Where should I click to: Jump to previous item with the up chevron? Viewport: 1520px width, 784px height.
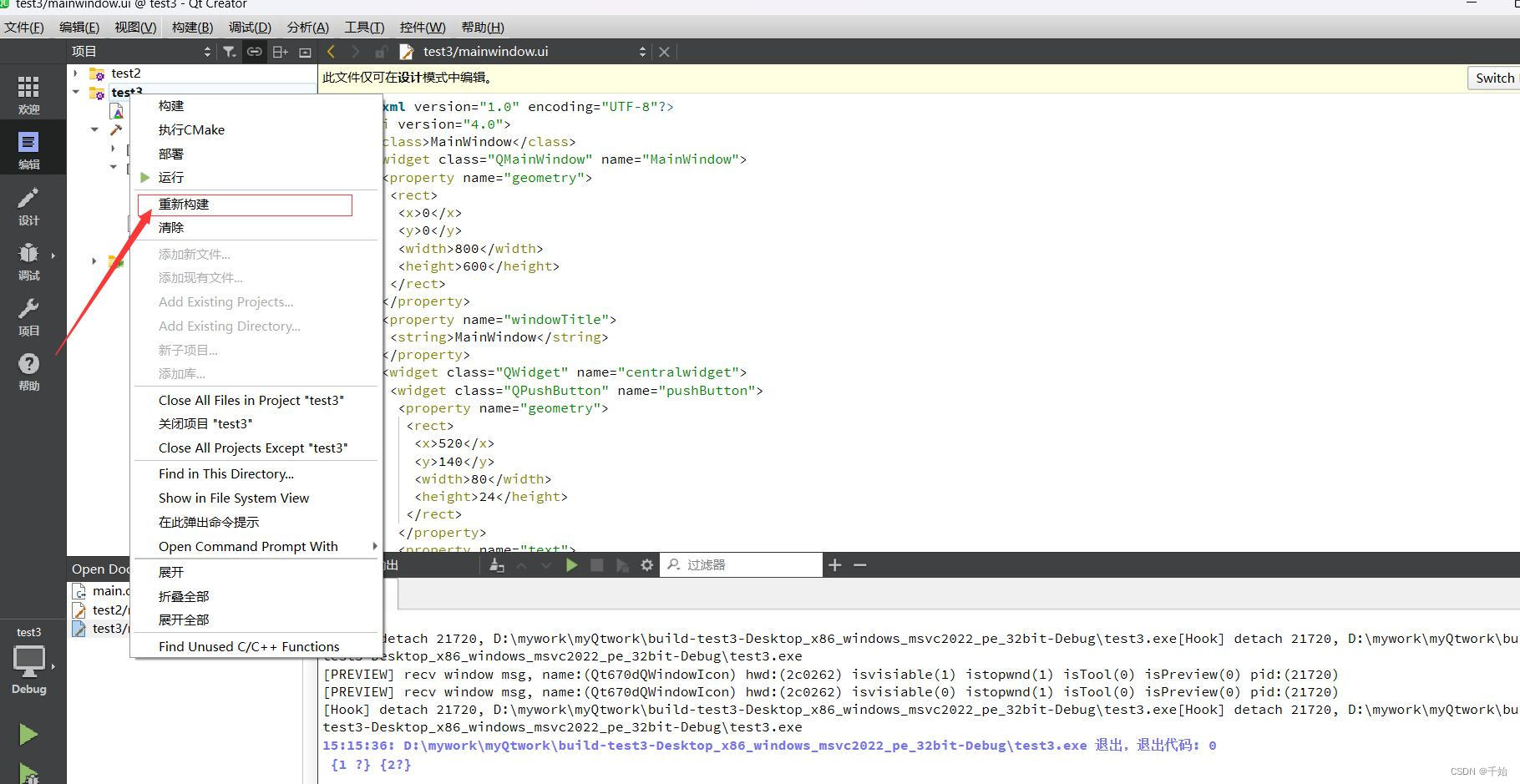click(521, 565)
